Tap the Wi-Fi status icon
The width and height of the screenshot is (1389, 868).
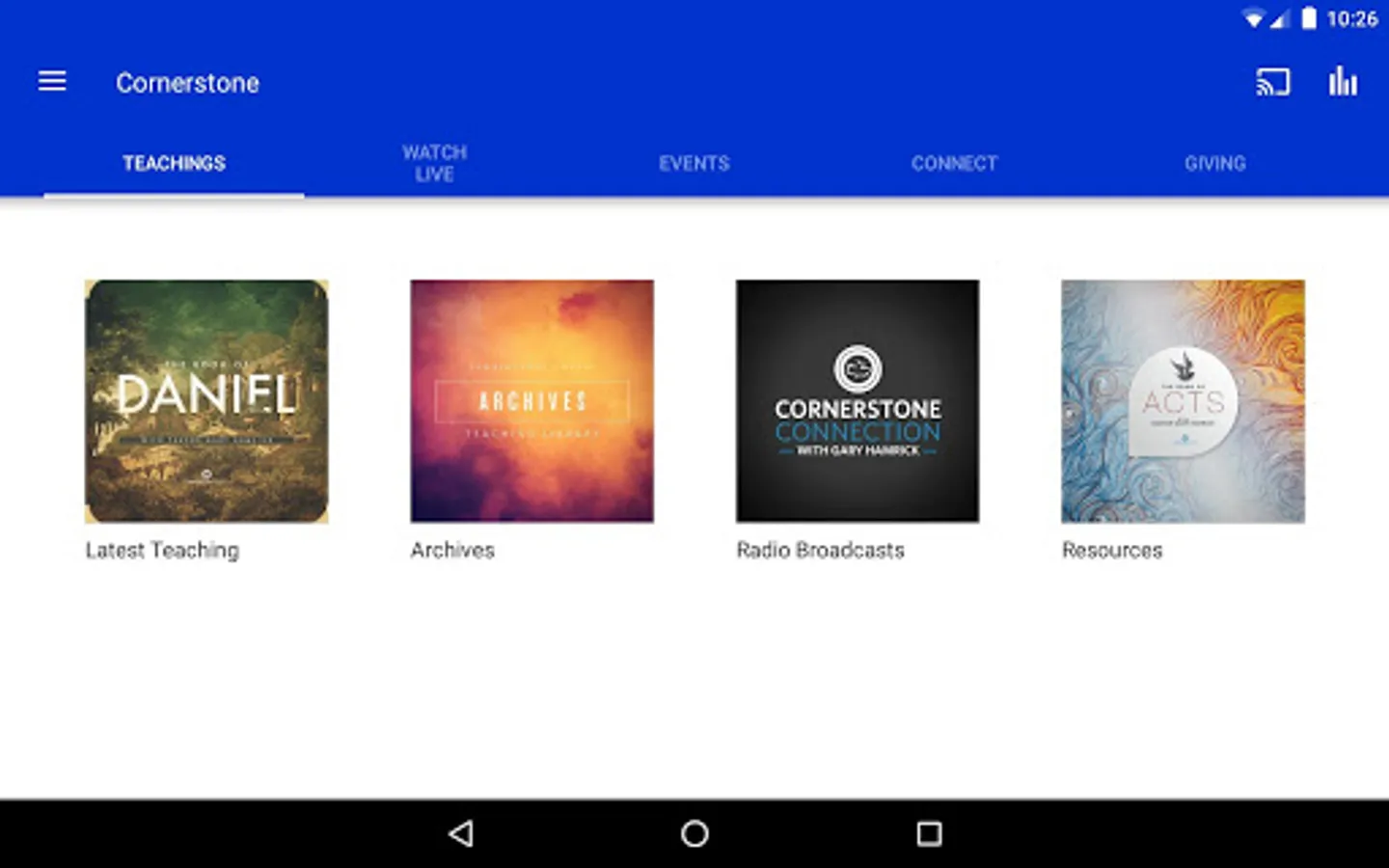point(1253,18)
